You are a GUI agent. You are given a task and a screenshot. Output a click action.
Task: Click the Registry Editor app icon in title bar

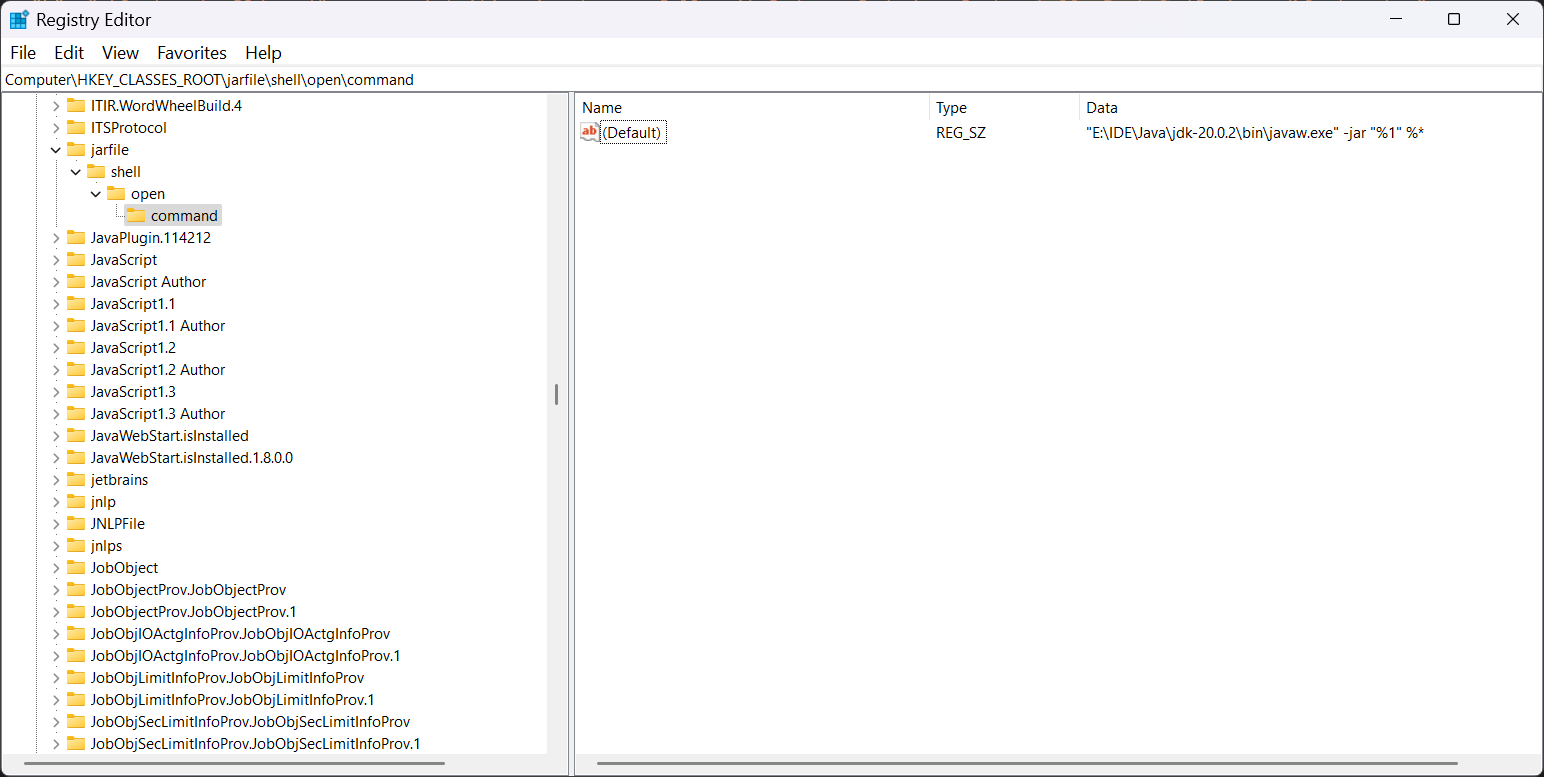point(19,19)
